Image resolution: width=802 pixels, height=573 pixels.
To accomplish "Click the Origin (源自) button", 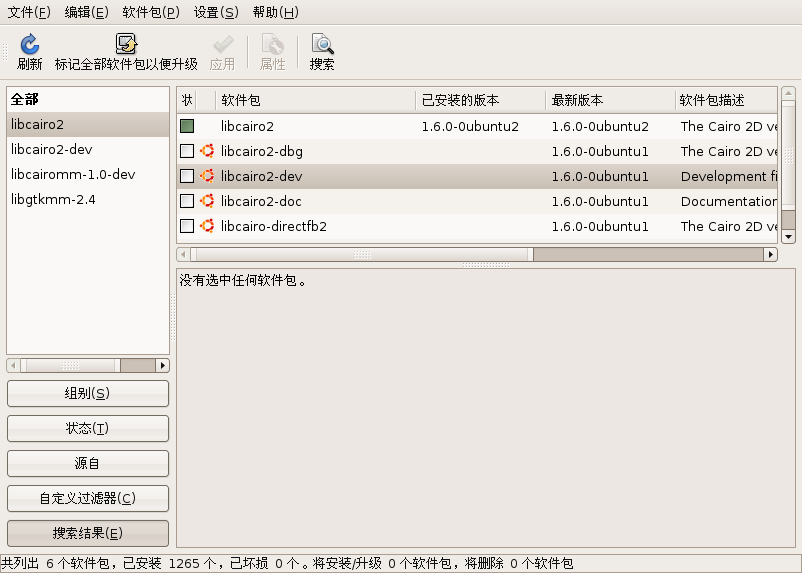I will click(x=88, y=464).
